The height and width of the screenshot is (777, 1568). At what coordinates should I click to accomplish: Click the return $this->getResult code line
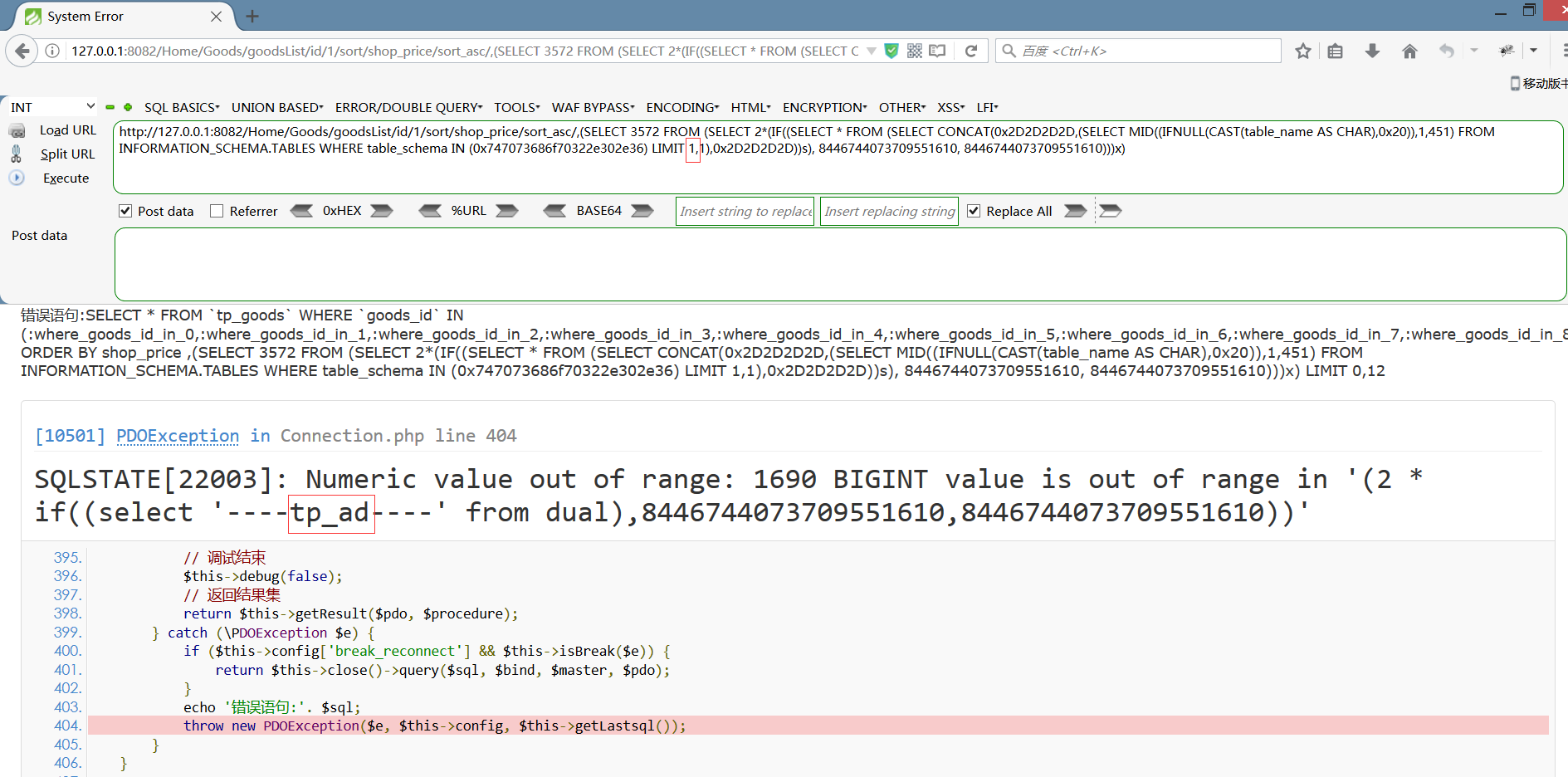(x=350, y=613)
